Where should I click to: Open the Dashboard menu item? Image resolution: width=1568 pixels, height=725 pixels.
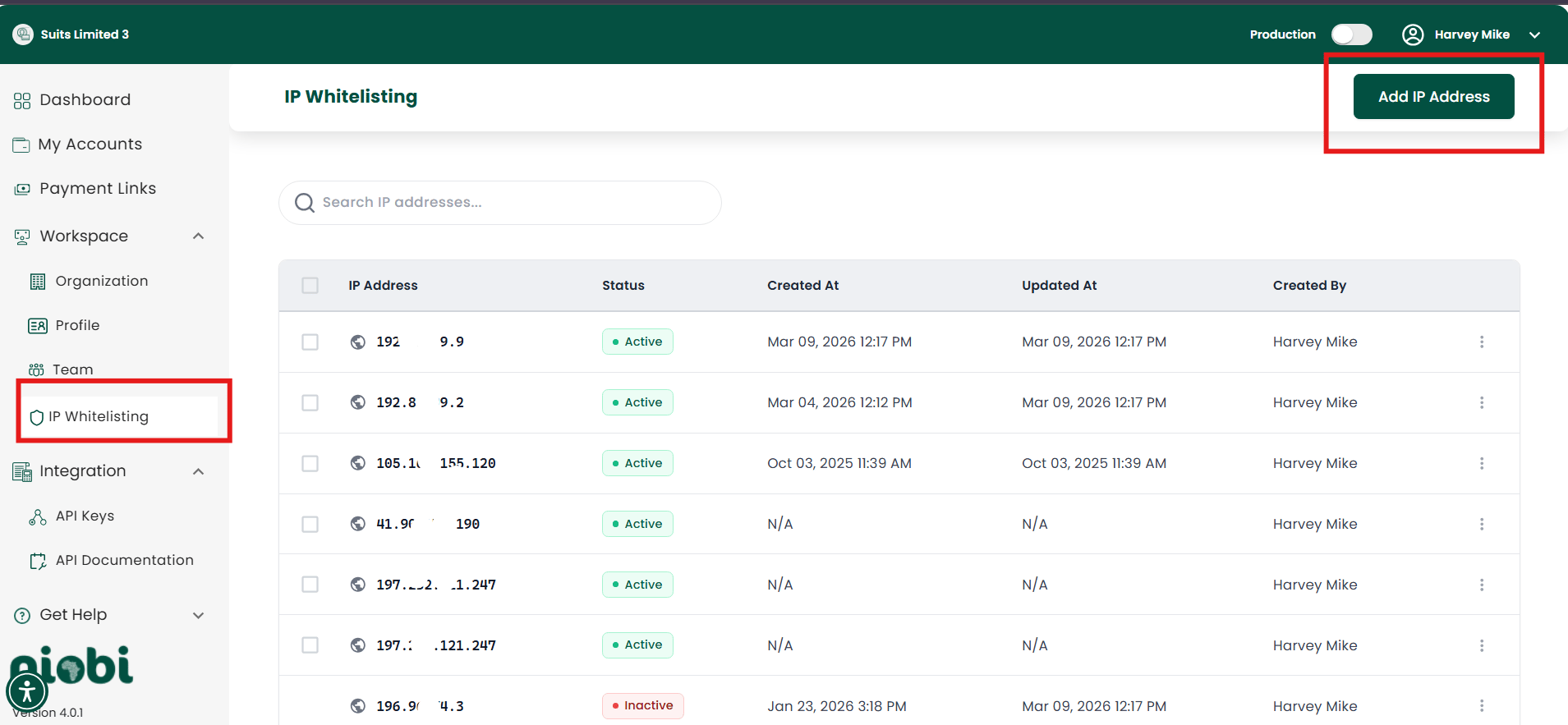(85, 100)
